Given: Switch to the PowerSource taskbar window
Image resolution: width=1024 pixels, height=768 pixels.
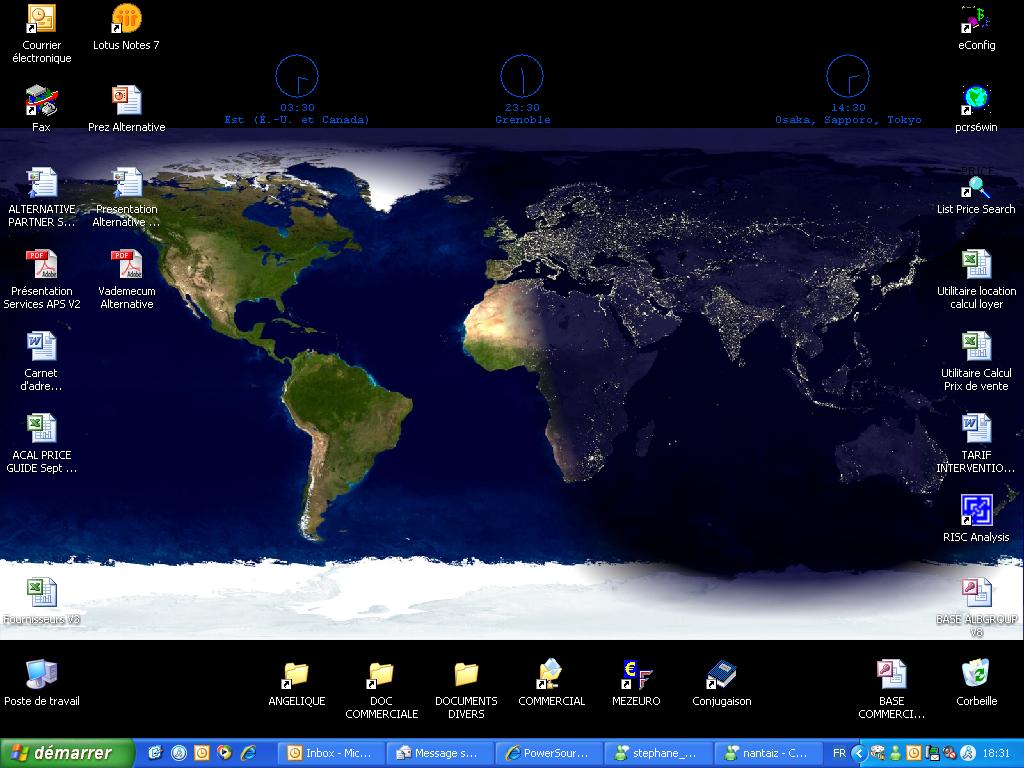Looking at the screenshot, I should pyautogui.click(x=549, y=753).
